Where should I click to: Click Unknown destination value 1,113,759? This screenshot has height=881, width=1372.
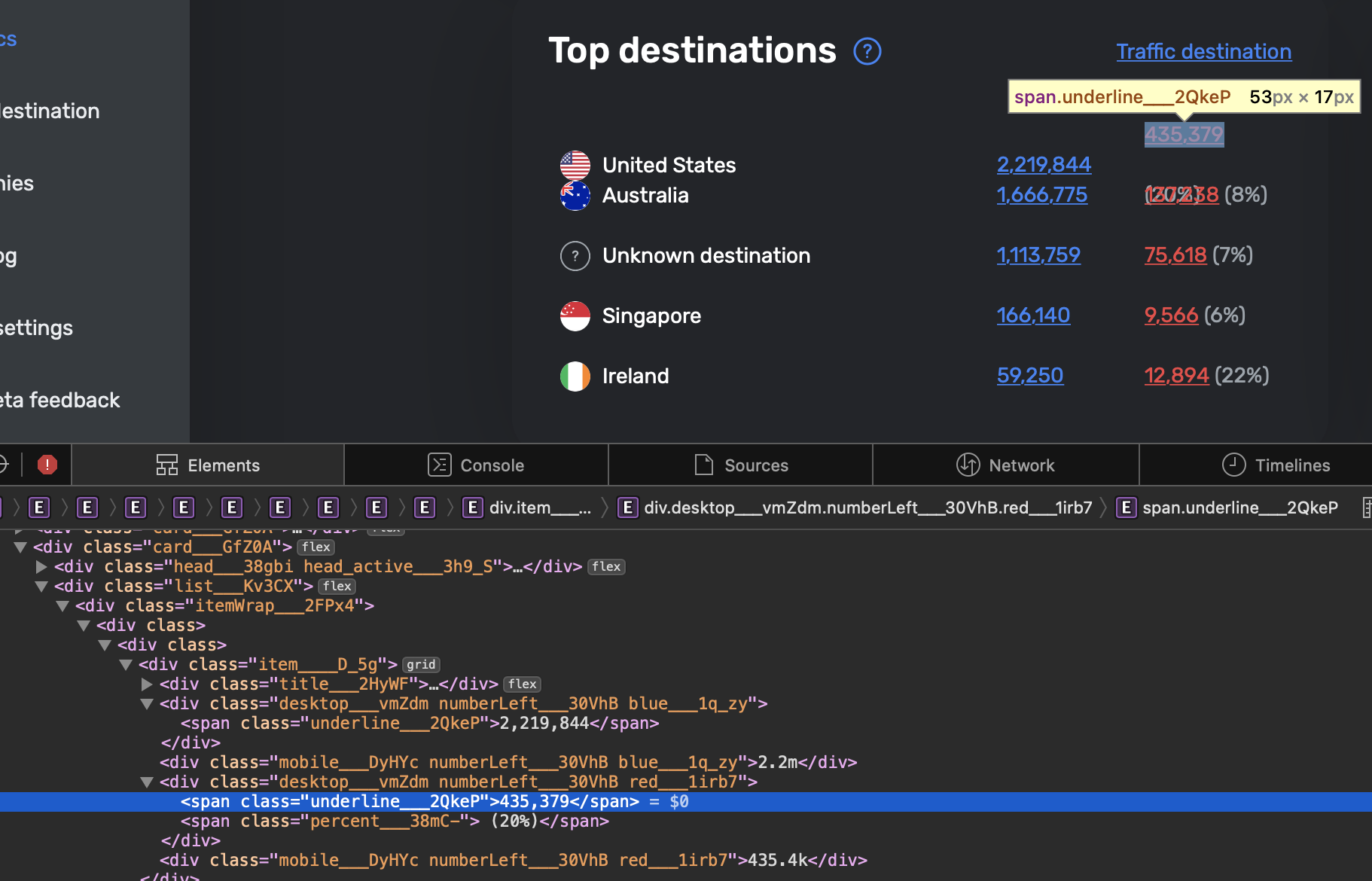1038,255
